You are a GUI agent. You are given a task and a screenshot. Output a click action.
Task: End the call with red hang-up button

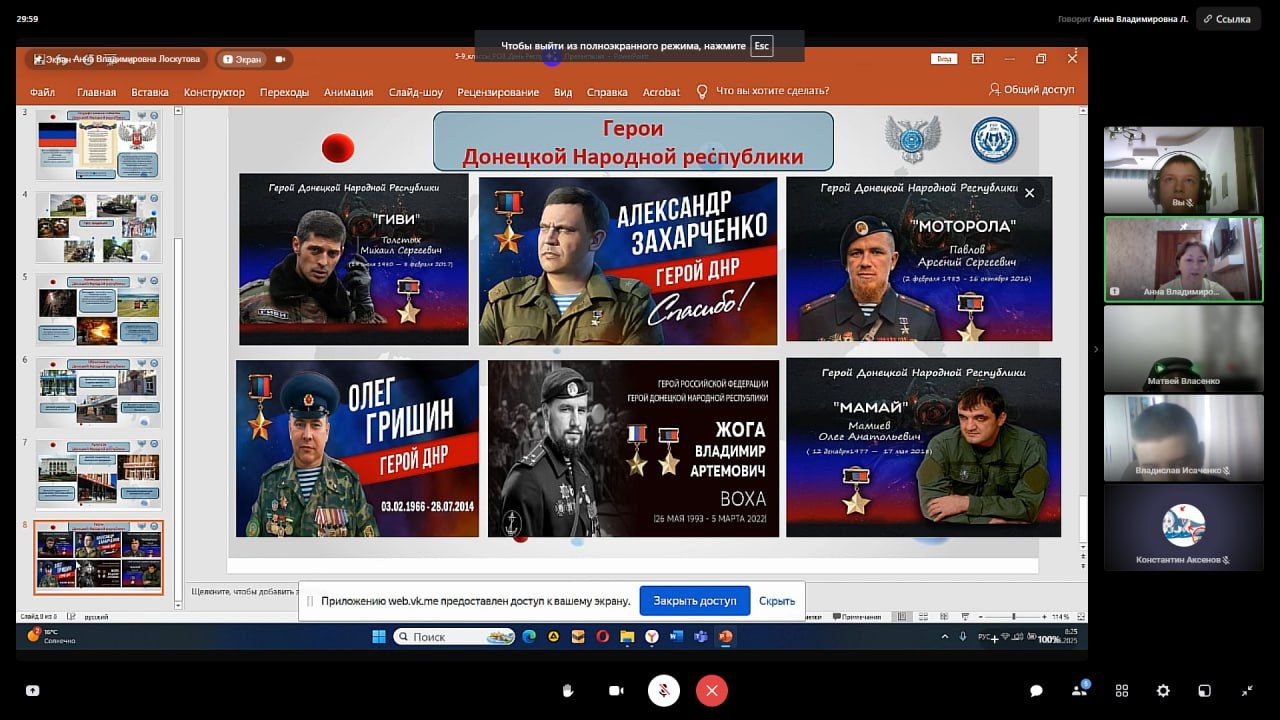pyautogui.click(x=711, y=690)
